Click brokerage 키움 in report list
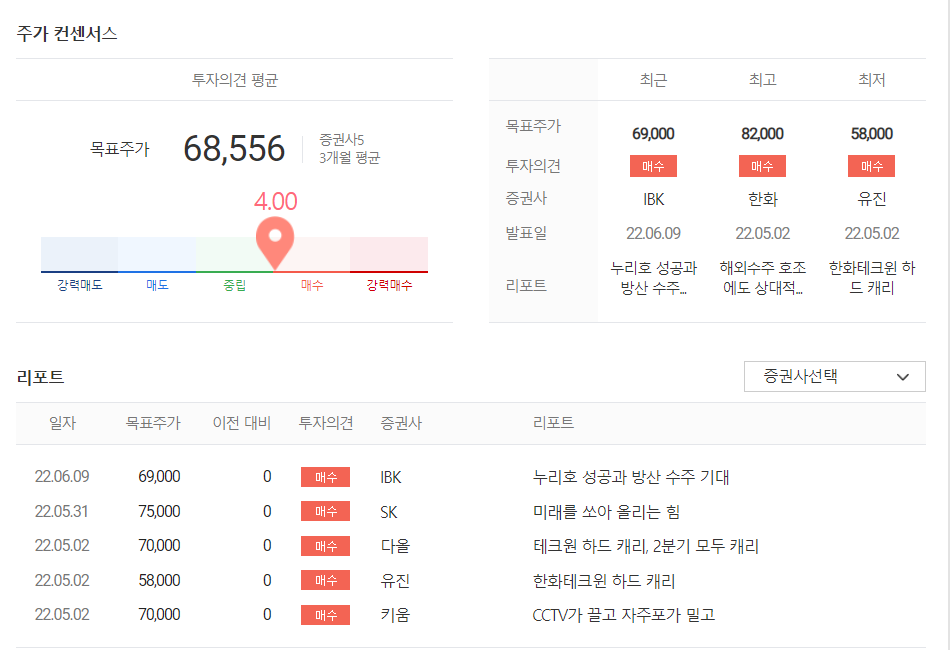Image resolution: width=950 pixels, height=650 pixels. 395,615
